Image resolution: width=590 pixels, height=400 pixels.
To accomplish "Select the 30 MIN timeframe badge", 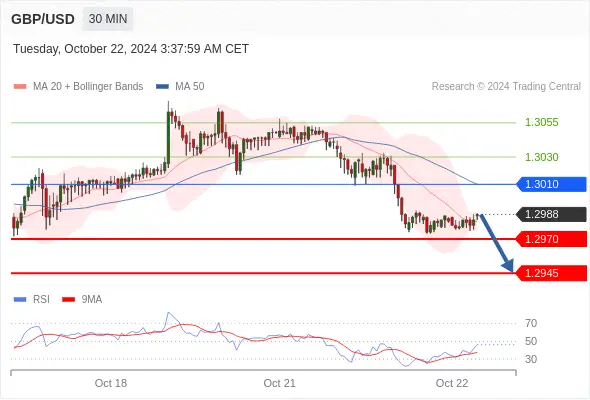I will tap(108, 19).
